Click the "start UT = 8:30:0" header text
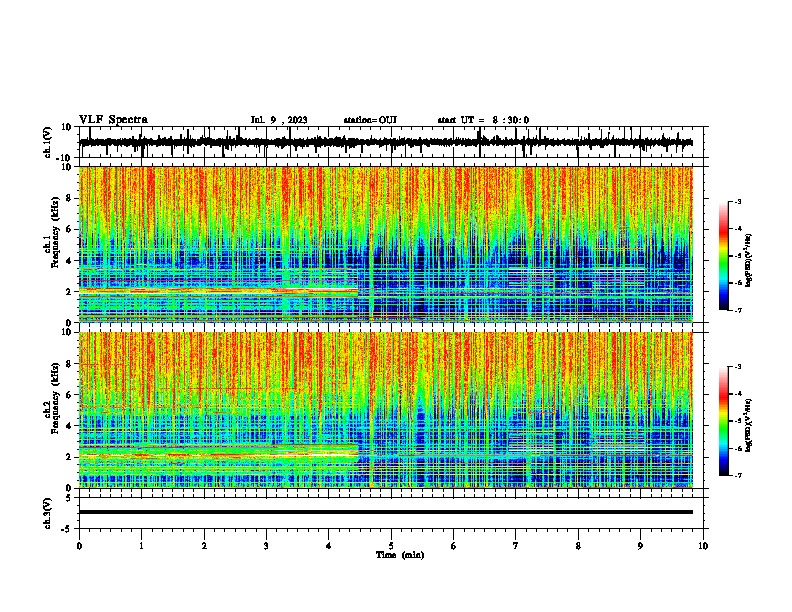 pyautogui.click(x=483, y=120)
